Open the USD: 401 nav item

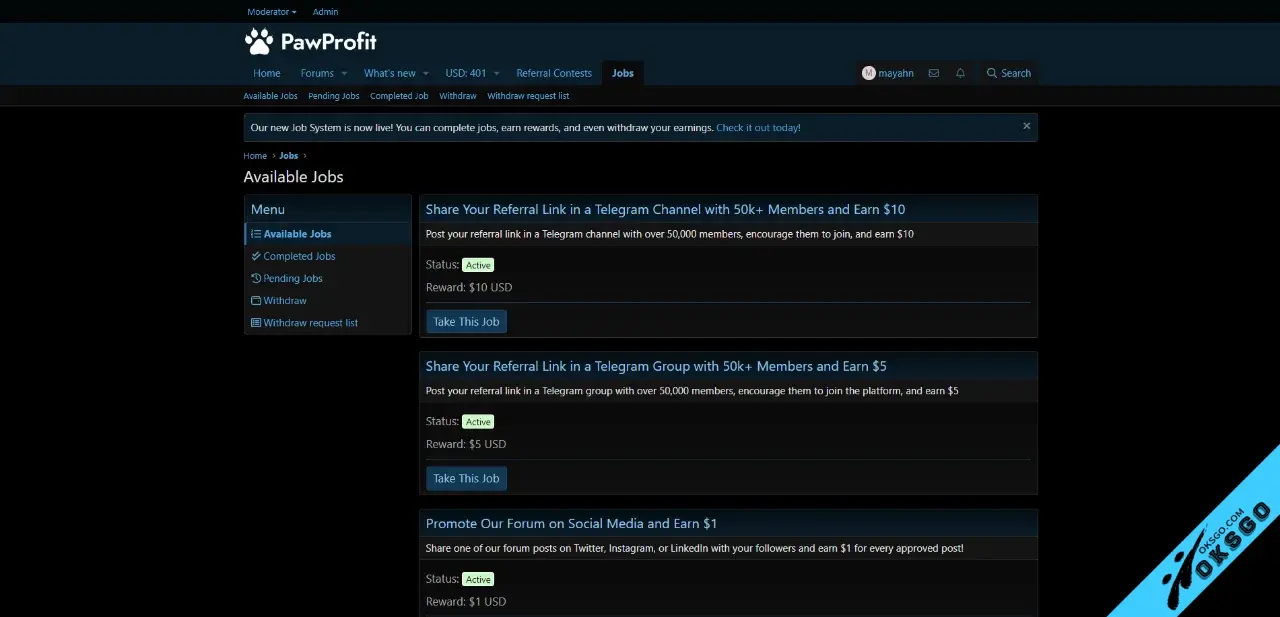click(466, 73)
